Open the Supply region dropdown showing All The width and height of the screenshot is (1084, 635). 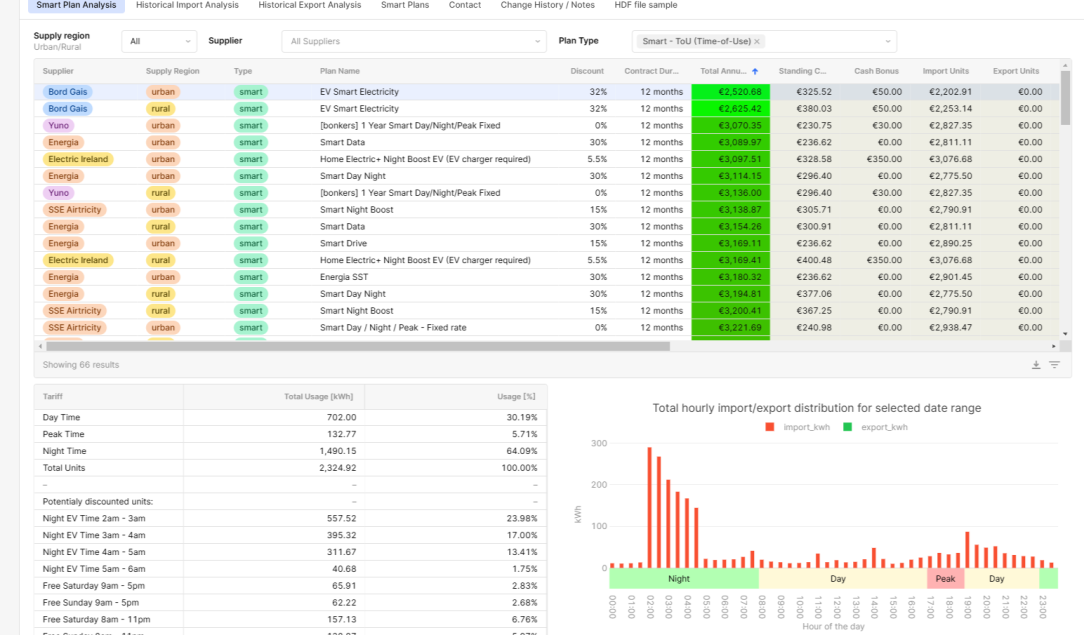[160, 41]
